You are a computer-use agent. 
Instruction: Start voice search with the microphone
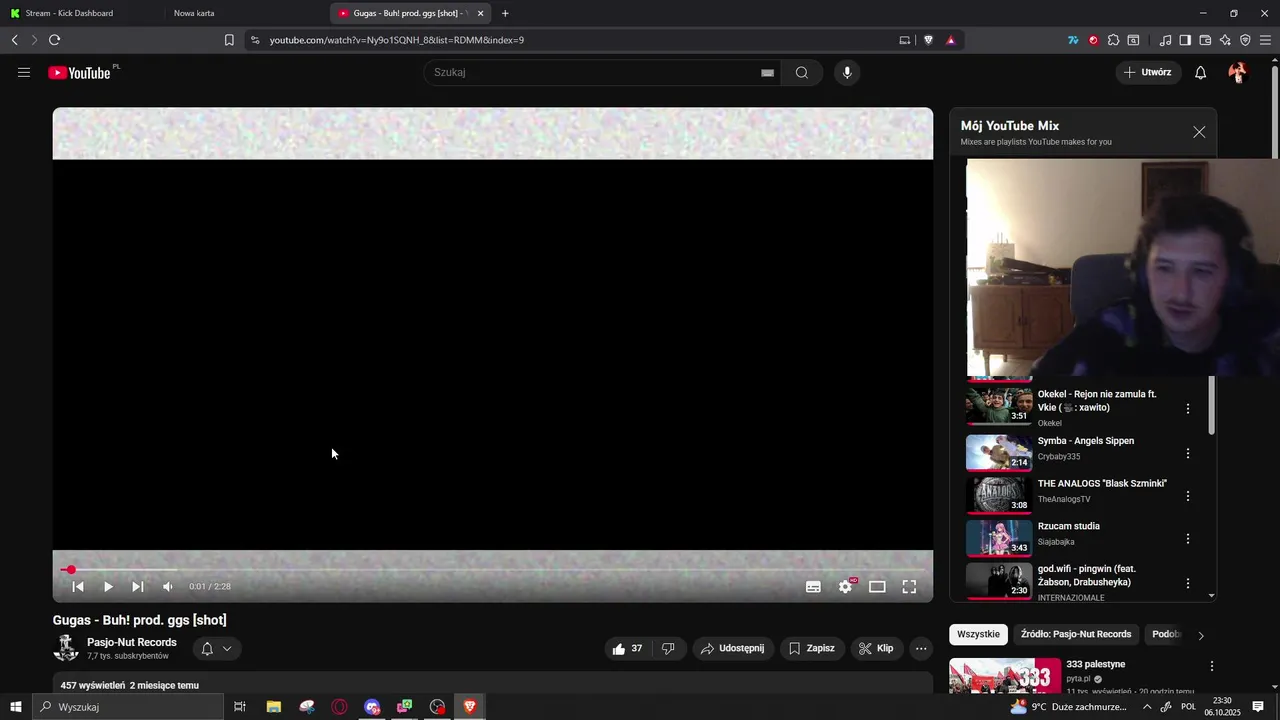tap(847, 72)
